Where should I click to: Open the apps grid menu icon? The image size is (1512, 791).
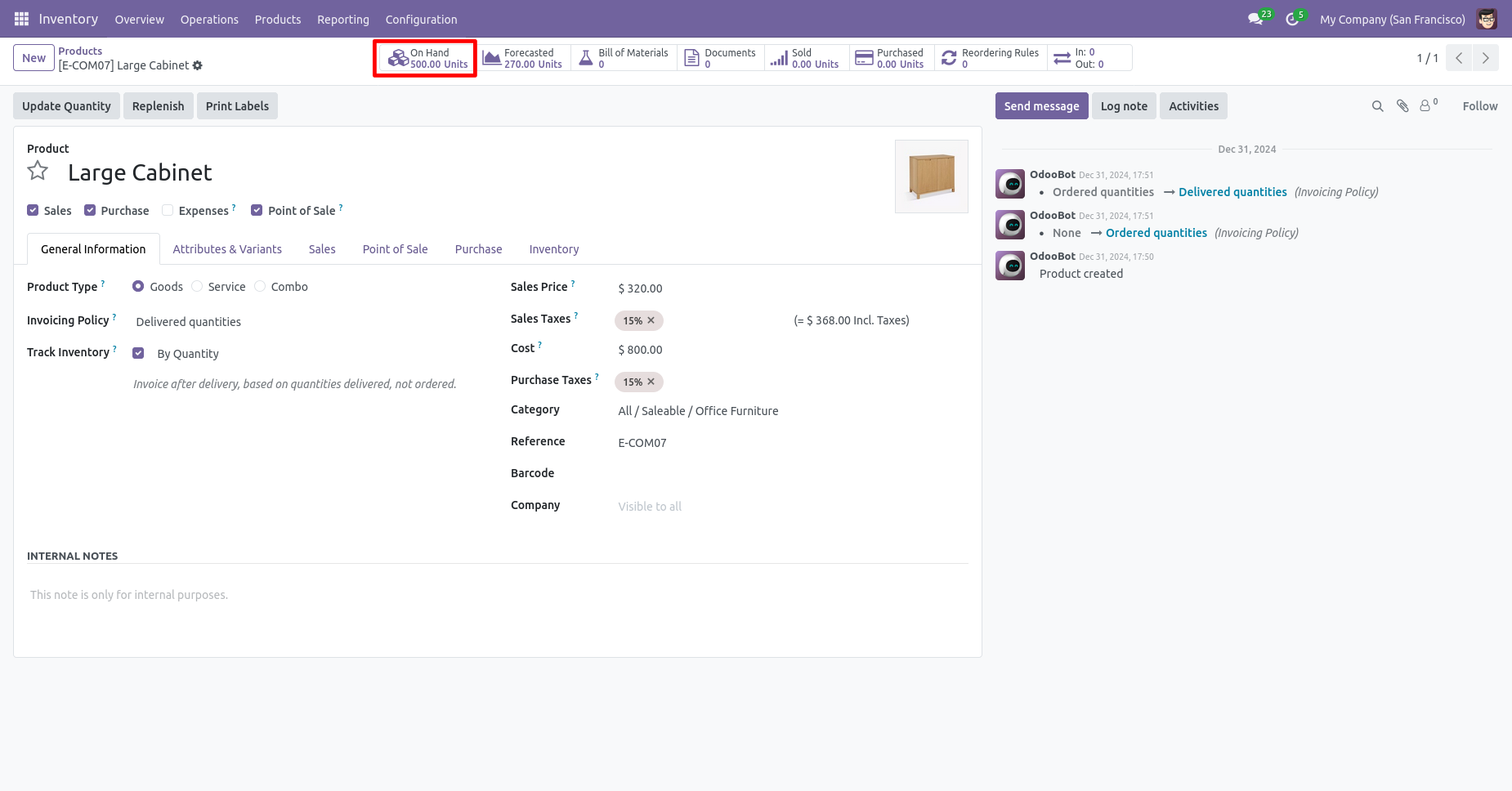coord(21,19)
